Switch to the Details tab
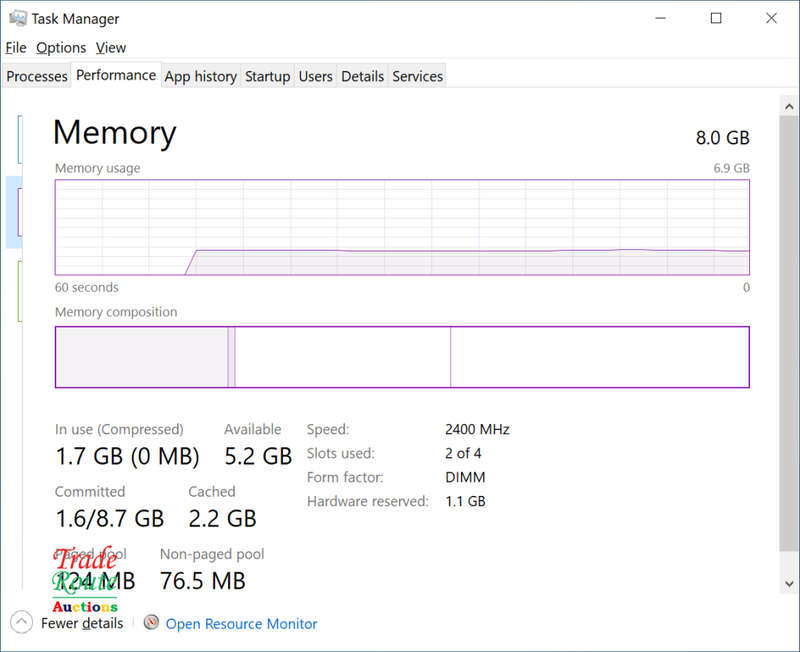Screen dimensions: 800x652 coord(362,76)
